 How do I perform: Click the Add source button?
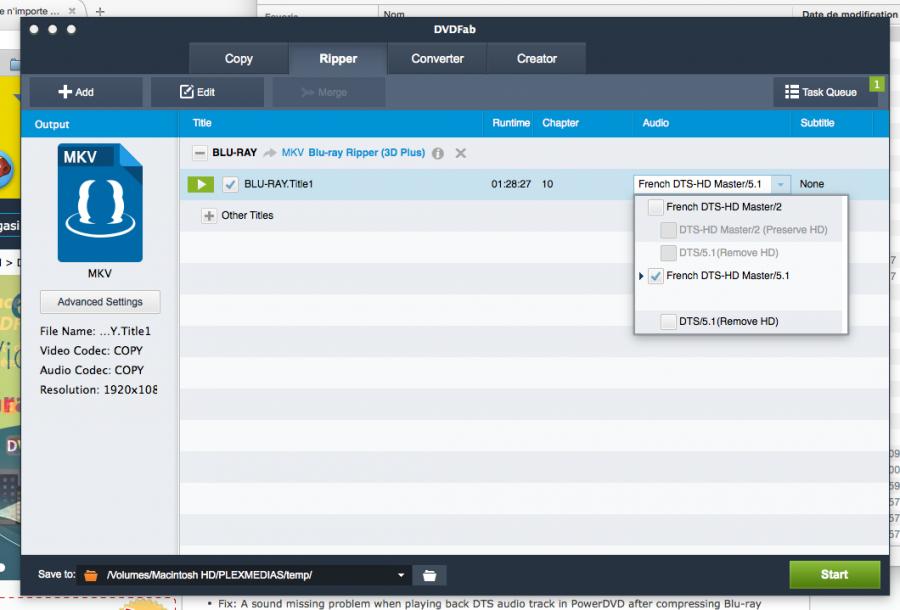pos(77,92)
